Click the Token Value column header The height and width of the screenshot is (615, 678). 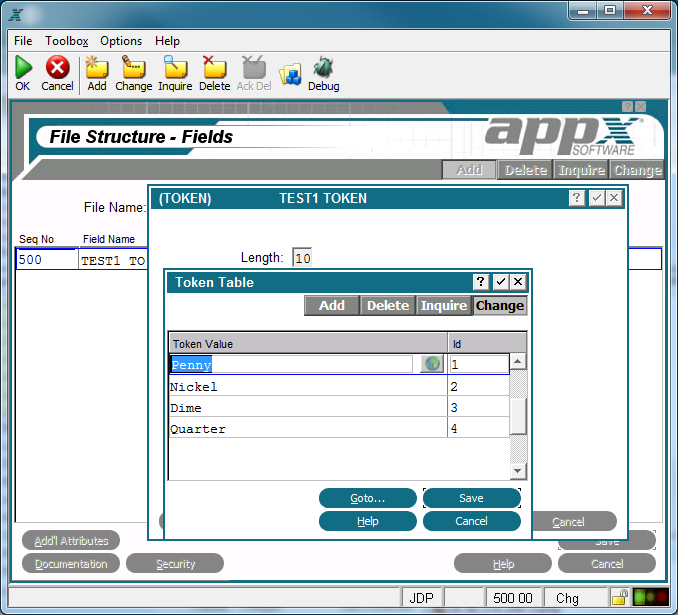click(x=308, y=343)
